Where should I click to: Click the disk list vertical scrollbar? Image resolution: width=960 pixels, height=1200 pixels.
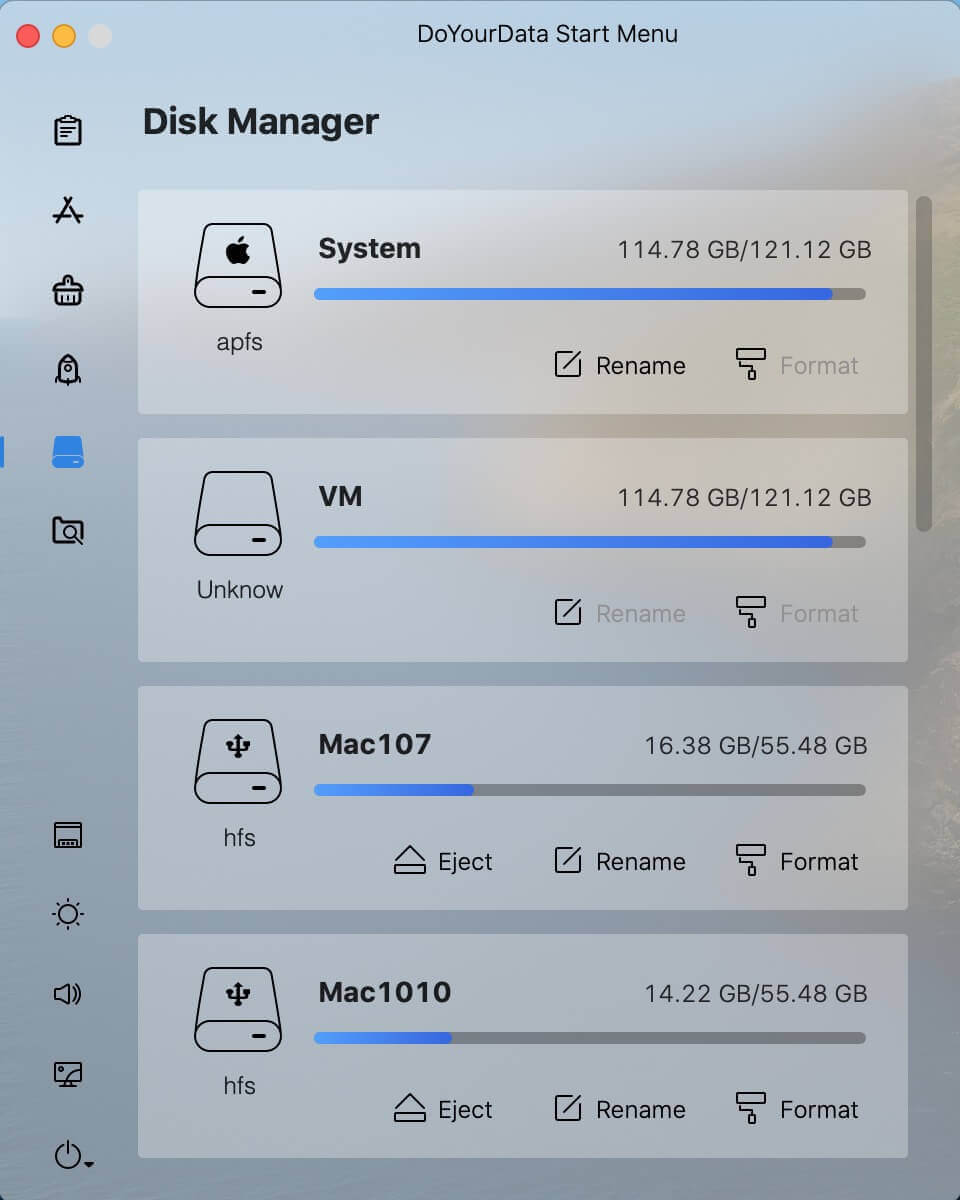[923, 363]
